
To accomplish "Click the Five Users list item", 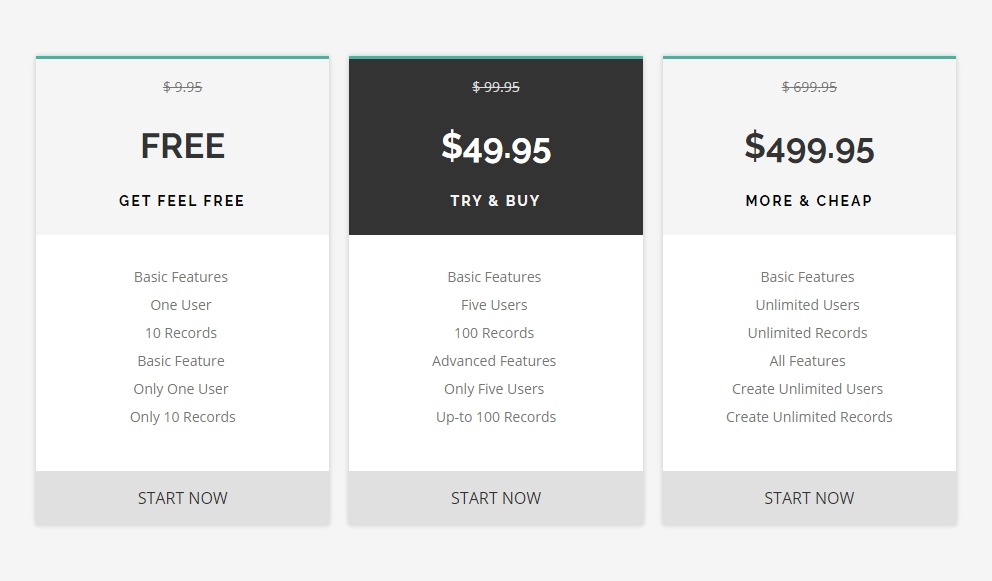I will click(x=494, y=305).
